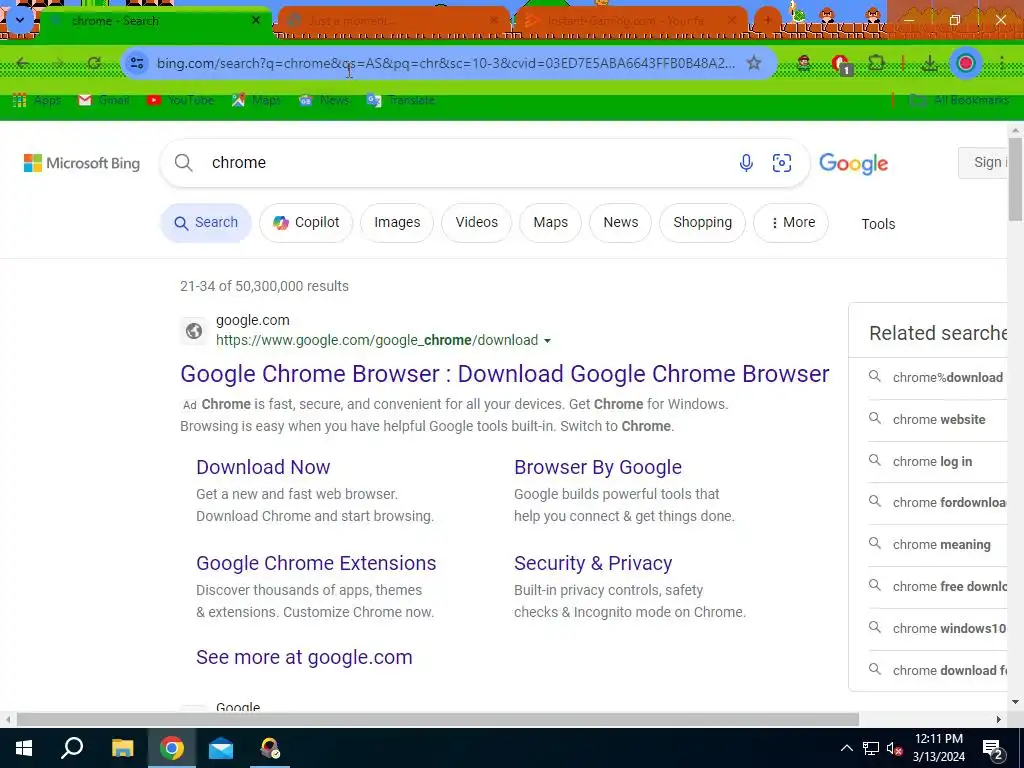The image size is (1024, 768).
Task: Open Chrome's three-dot menu
Action: coord(1001,63)
